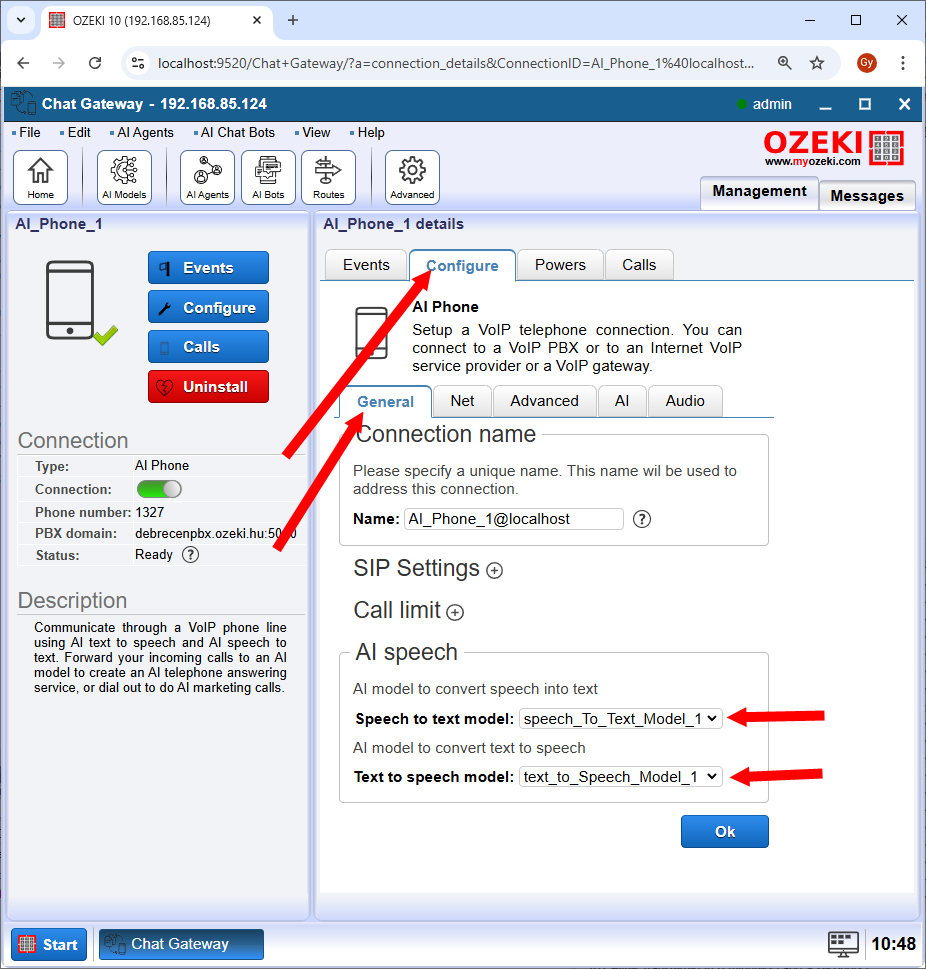Close the OZEKI 10 browser tab
Screen dimensions: 926x969
pyautogui.click(x=257, y=20)
